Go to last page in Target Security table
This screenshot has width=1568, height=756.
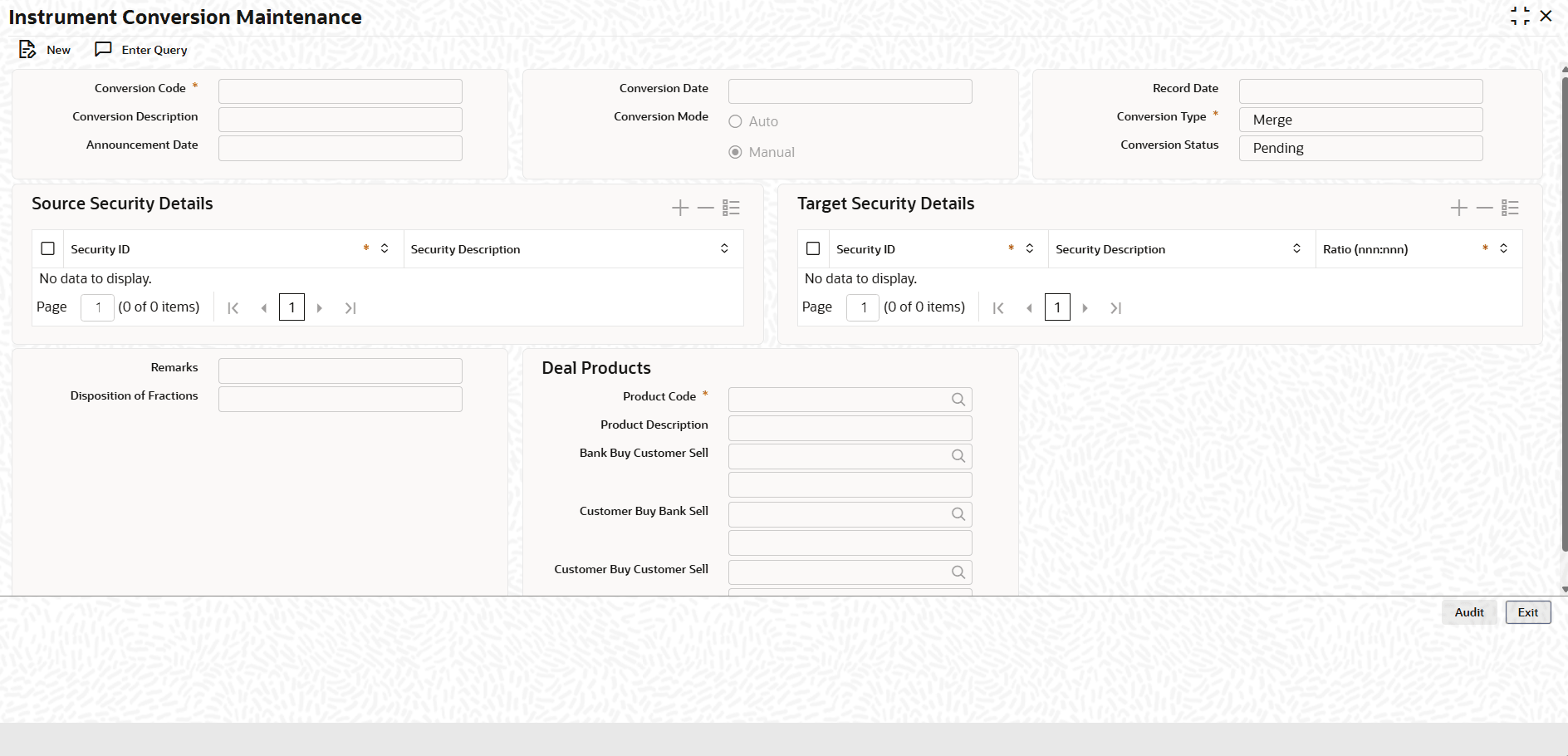(x=1116, y=308)
